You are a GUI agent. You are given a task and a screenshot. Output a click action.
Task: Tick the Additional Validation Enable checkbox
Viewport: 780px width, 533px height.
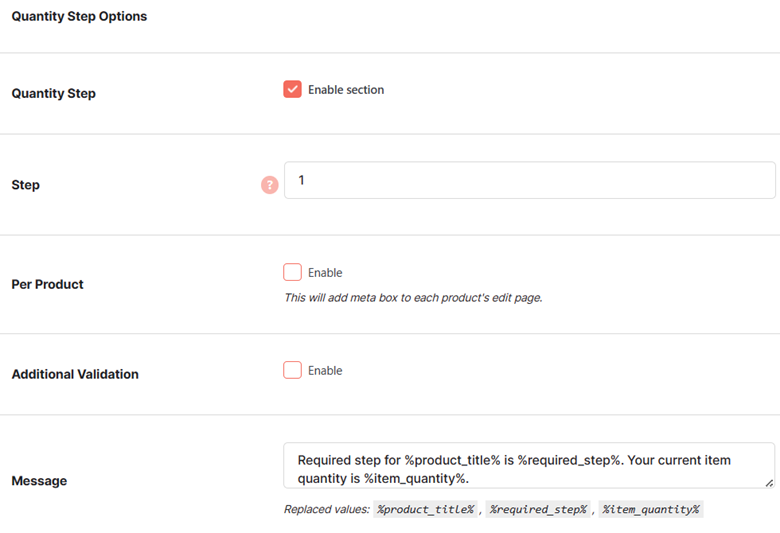coord(292,370)
